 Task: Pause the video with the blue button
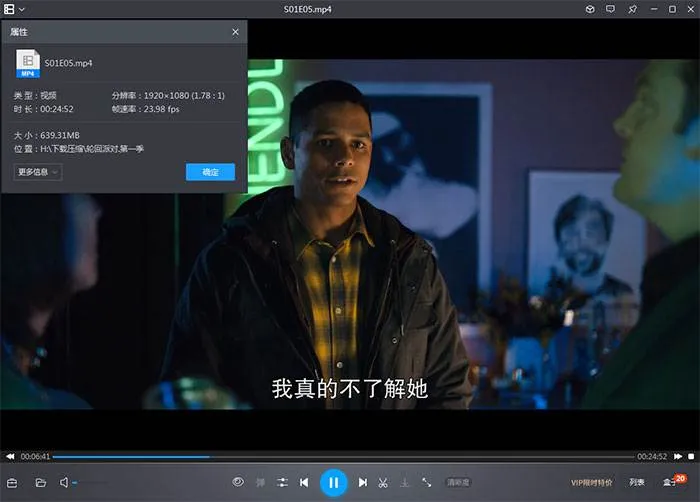pos(333,482)
